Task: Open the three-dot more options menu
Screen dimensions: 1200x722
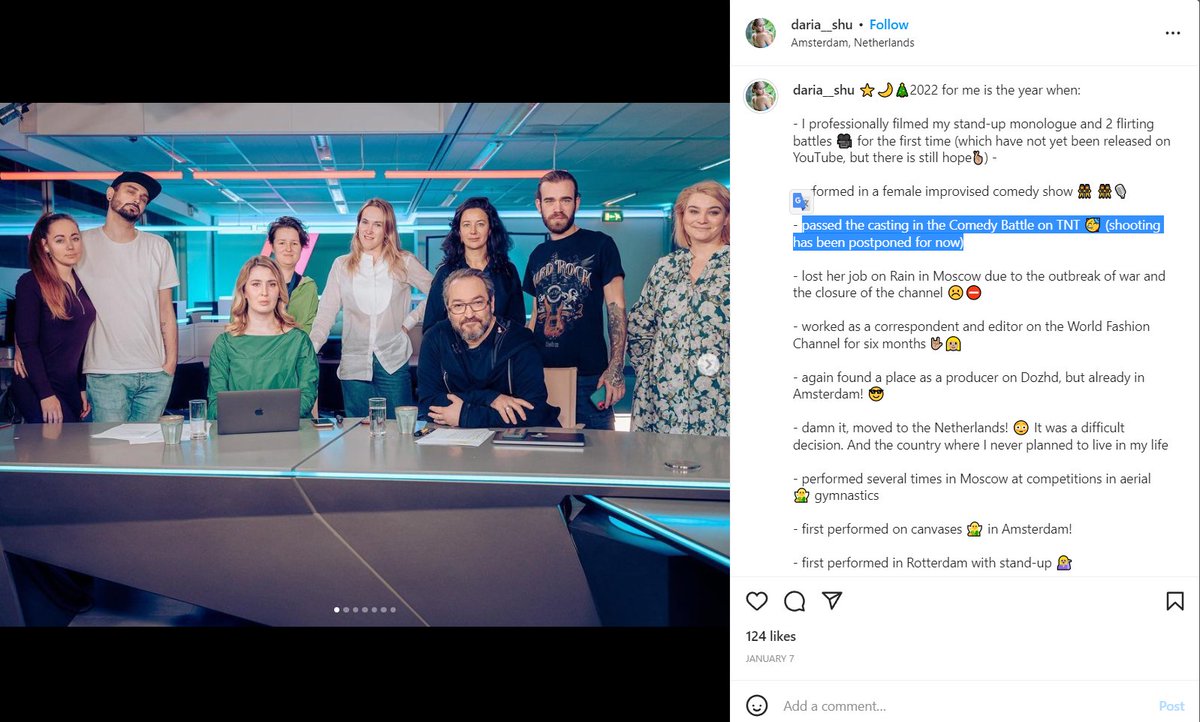Action: [1173, 33]
